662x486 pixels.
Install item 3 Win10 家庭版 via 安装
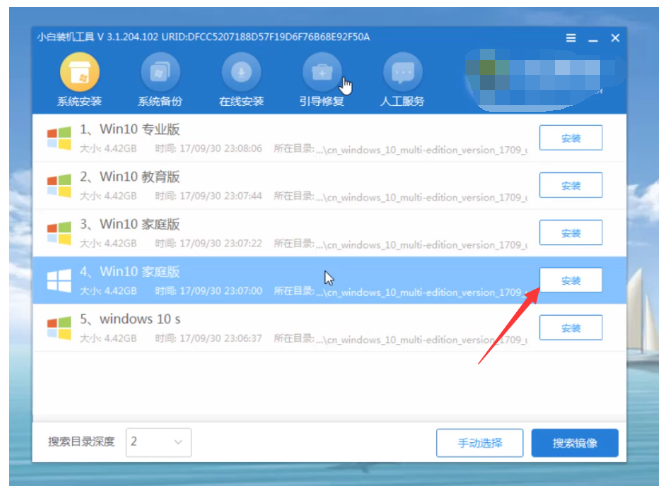point(570,233)
